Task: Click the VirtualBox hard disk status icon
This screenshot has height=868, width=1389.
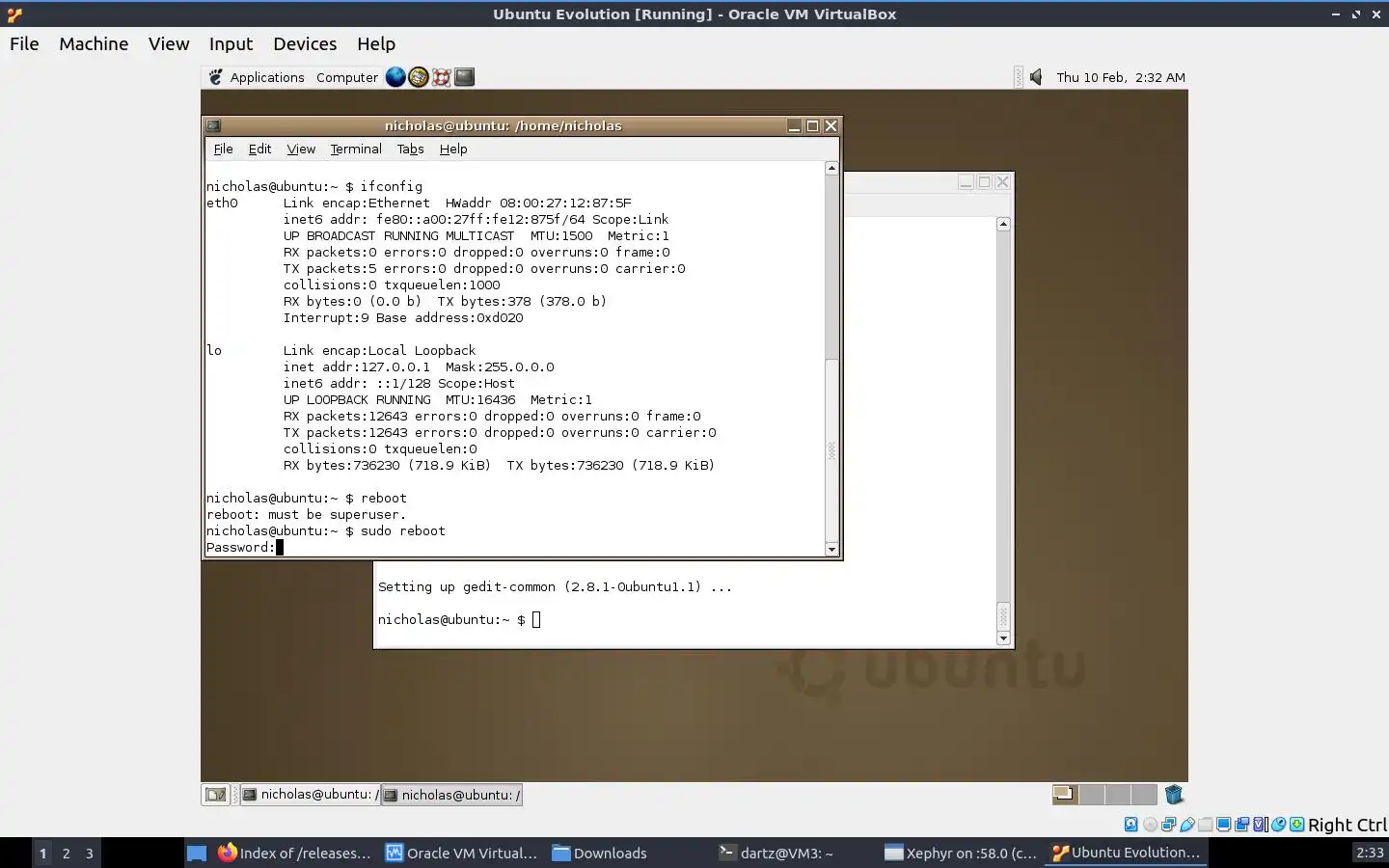Action: (x=1131, y=825)
